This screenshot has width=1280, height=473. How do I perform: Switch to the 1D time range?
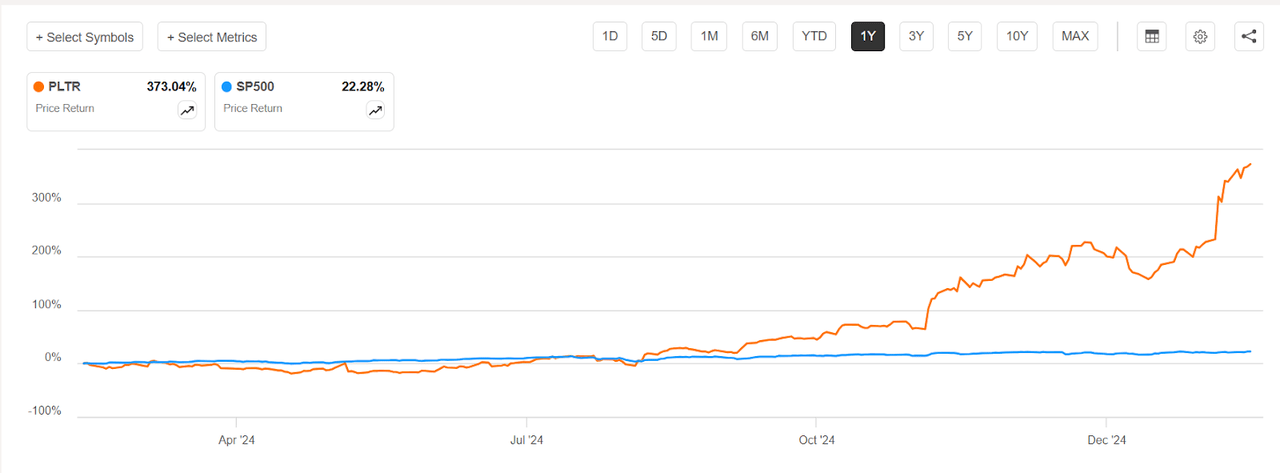609,37
